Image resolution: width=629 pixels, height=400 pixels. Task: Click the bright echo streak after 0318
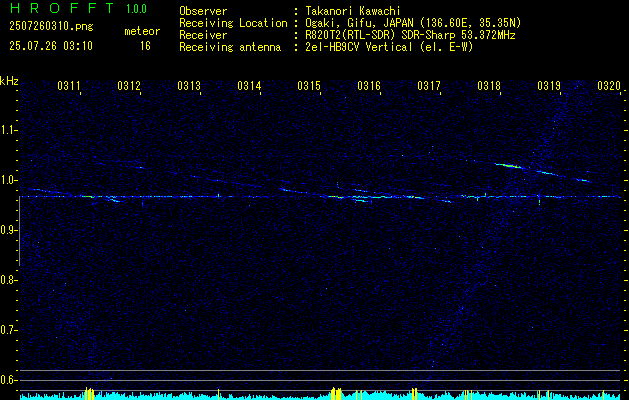[509, 165]
